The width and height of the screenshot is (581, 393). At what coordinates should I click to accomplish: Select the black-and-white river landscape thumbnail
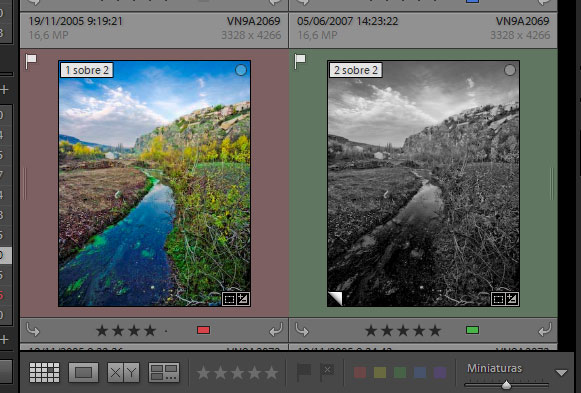point(424,184)
